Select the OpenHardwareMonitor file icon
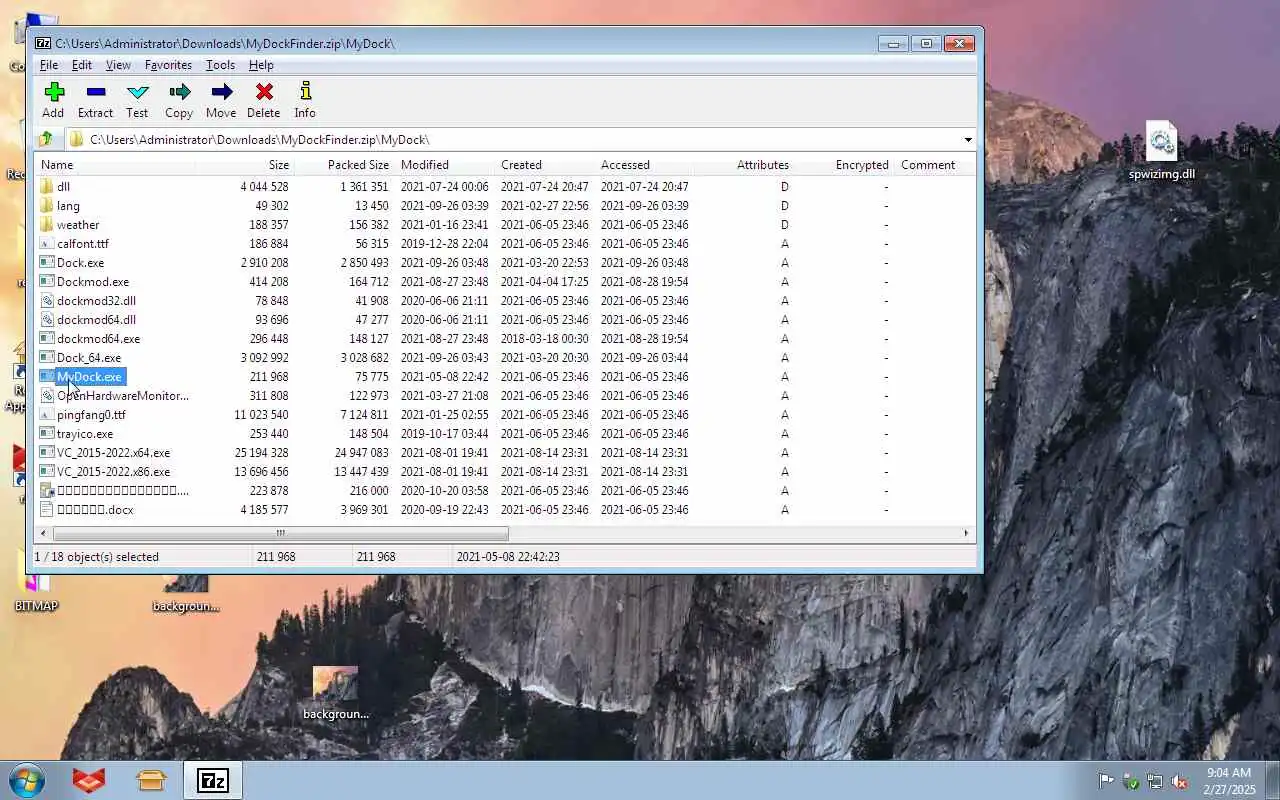 click(46, 395)
